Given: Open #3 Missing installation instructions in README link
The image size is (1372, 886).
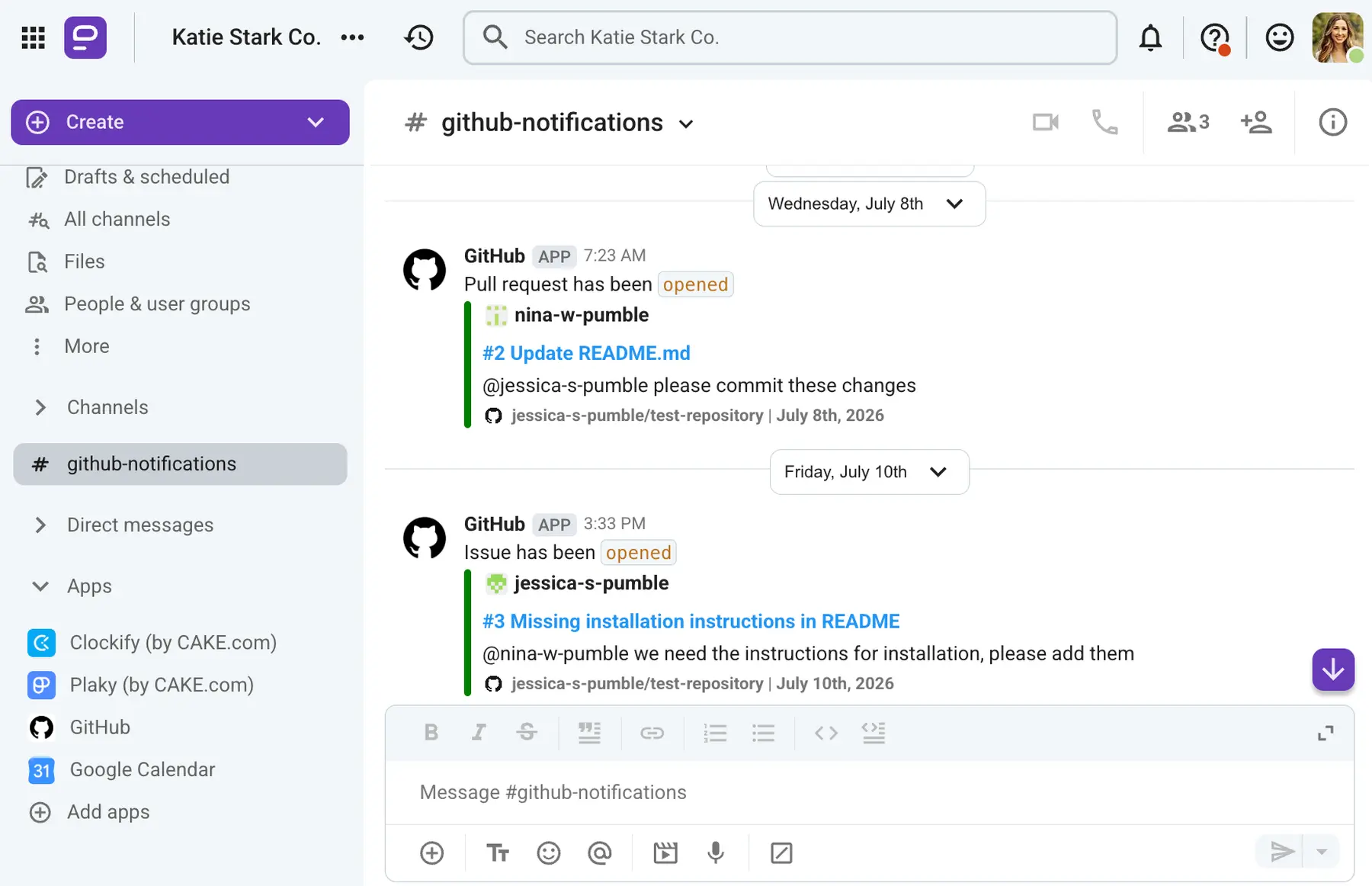Looking at the screenshot, I should tap(691, 621).
